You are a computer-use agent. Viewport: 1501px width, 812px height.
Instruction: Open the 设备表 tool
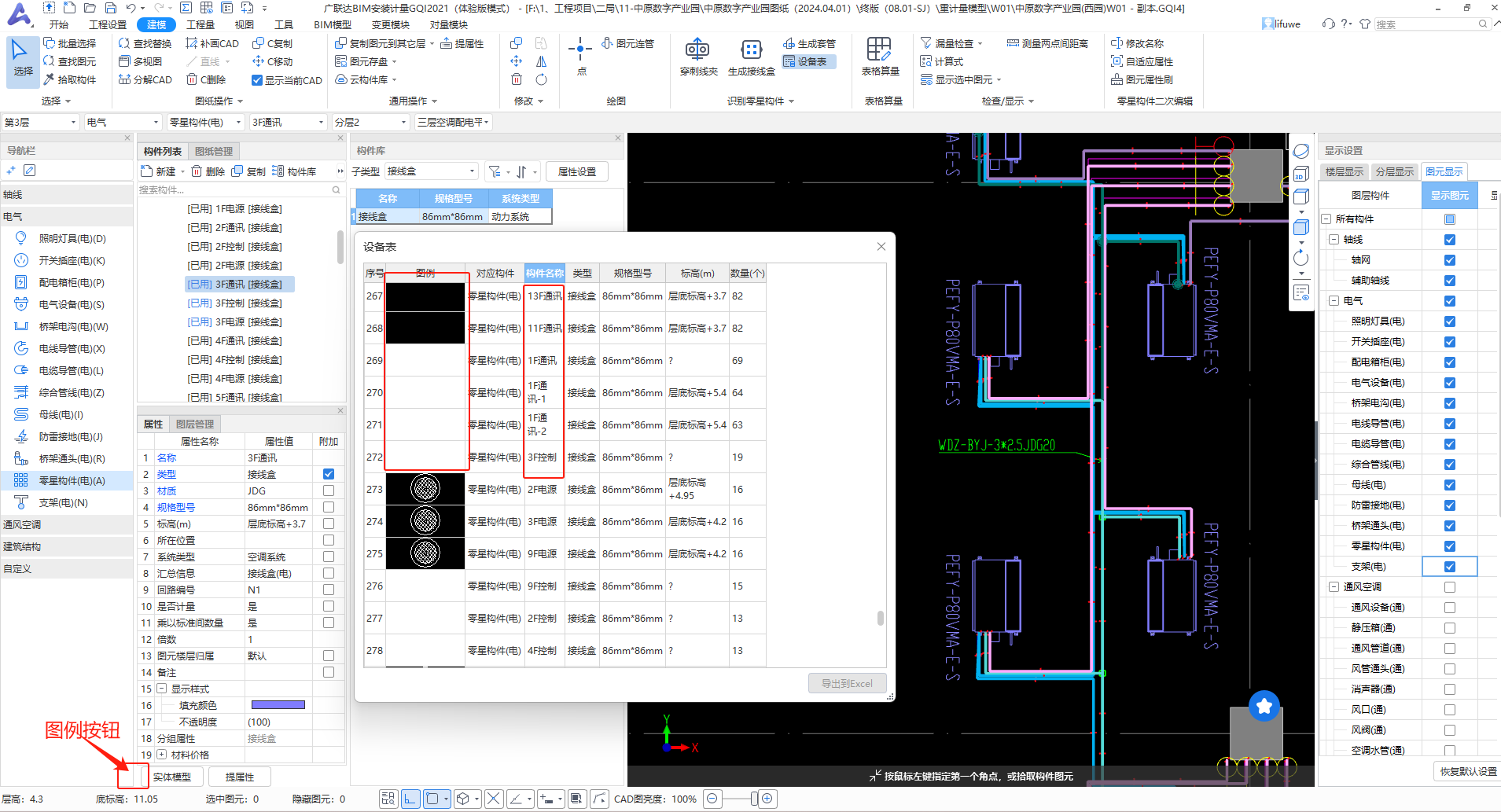click(809, 61)
